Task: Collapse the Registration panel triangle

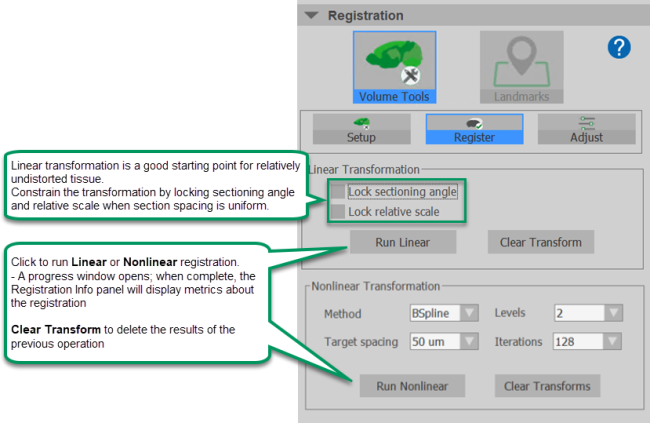Action: pos(311,15)
